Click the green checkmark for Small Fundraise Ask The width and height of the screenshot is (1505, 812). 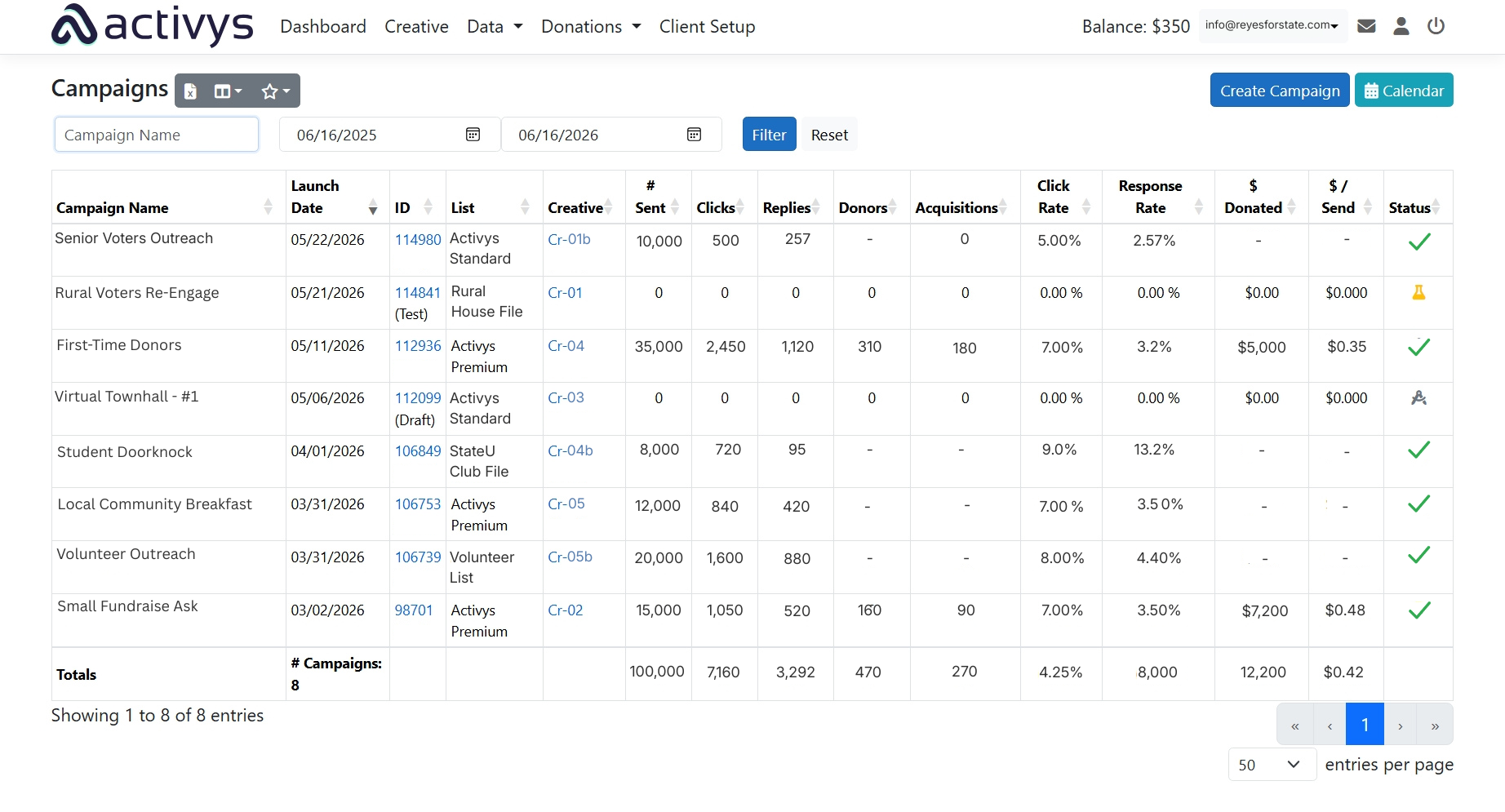coord(1419,610)
